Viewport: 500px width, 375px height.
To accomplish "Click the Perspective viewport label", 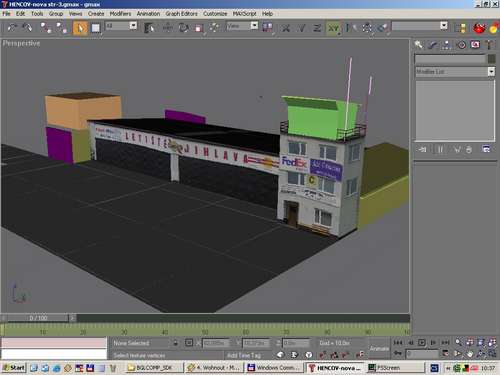I will [x=21, y=43].
